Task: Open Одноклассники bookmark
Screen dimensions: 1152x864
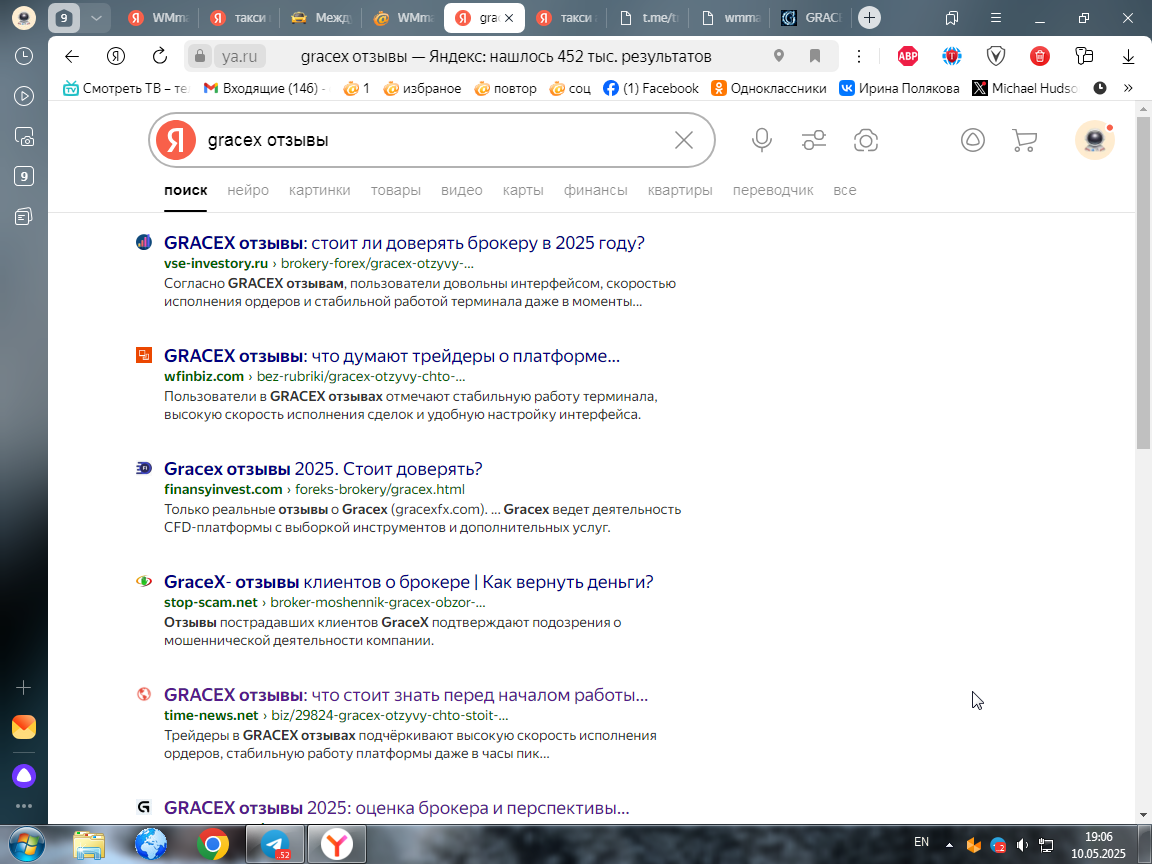Action: point(768,88)
